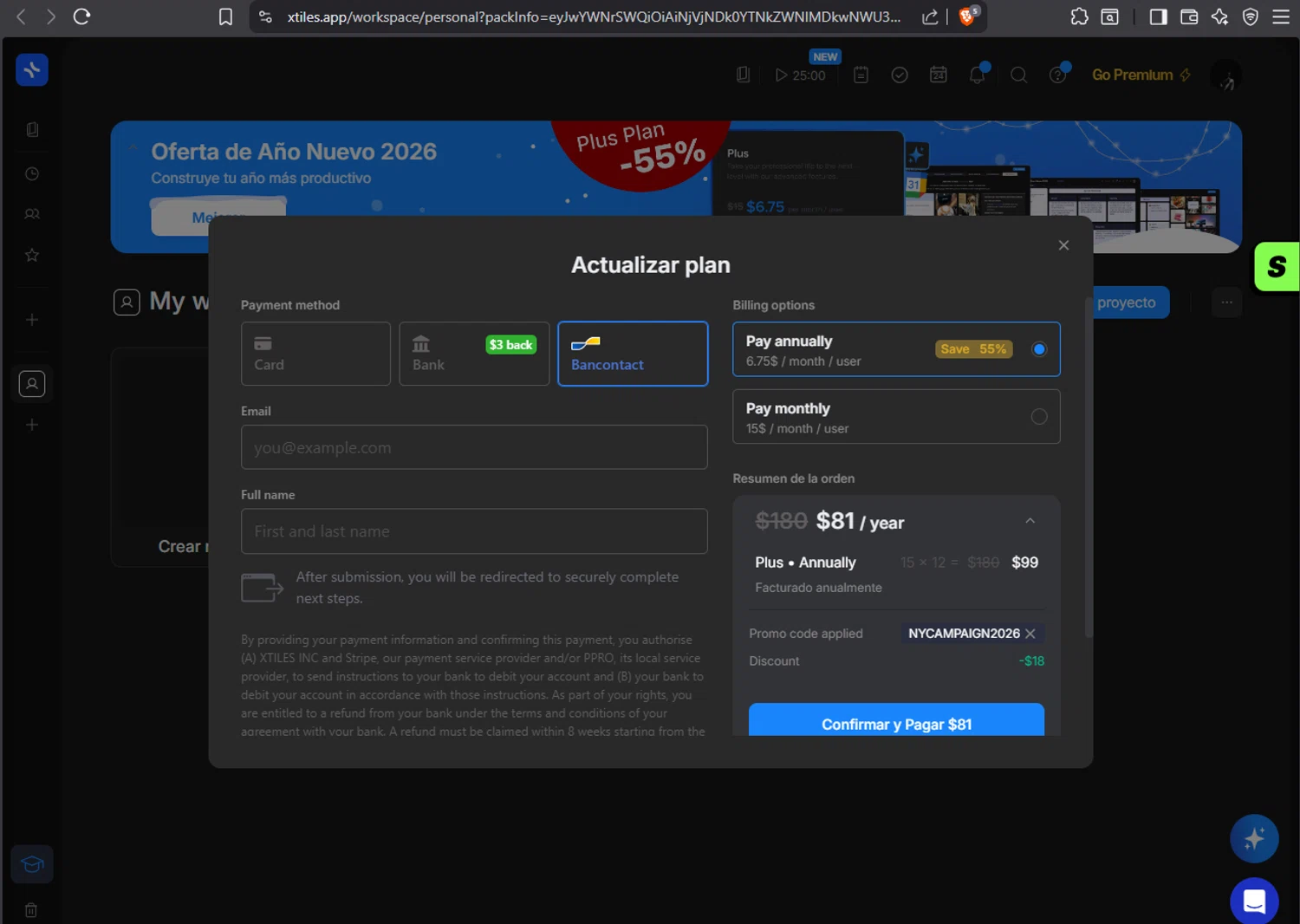
Task: Bookmark this page icon
Action: (x=225, y=16)
